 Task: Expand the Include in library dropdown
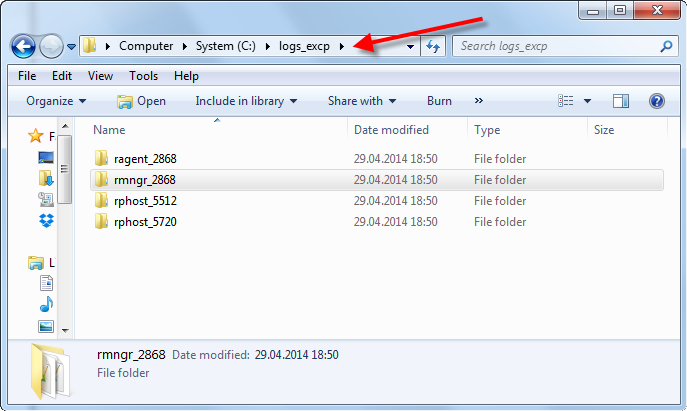(x=246, y=101)
